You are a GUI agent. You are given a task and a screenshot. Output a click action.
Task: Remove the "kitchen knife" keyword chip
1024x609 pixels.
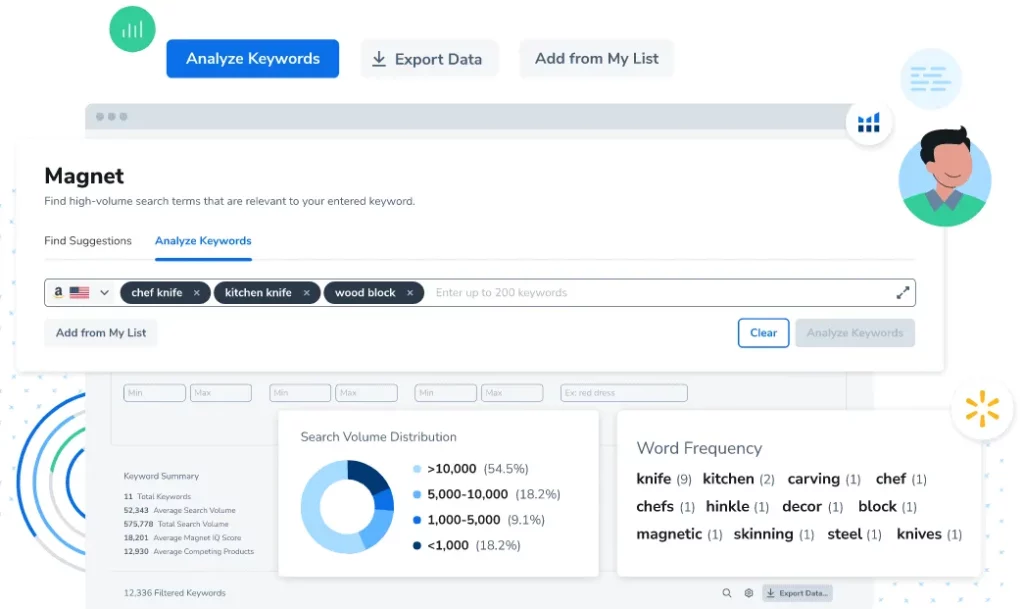tap(306, 293)
